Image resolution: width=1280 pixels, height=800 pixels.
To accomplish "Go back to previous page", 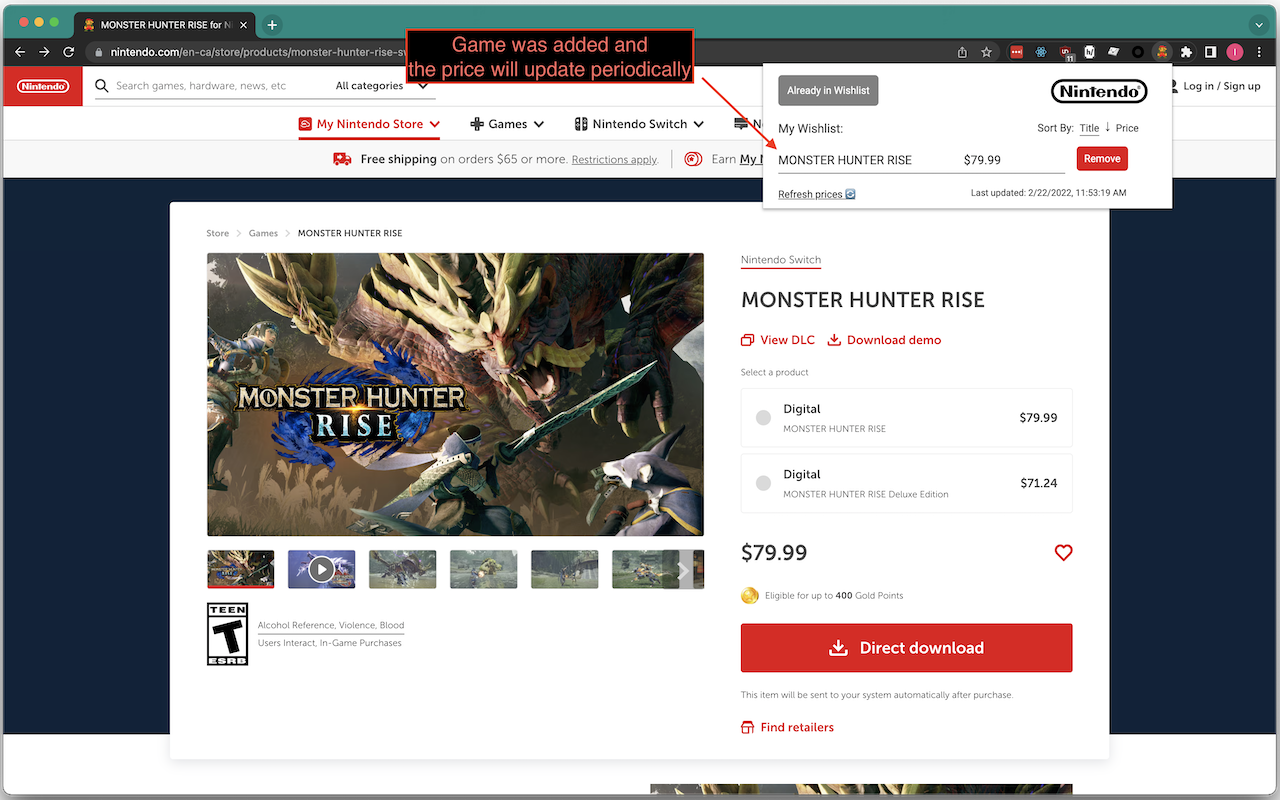I will pos(20,52).
